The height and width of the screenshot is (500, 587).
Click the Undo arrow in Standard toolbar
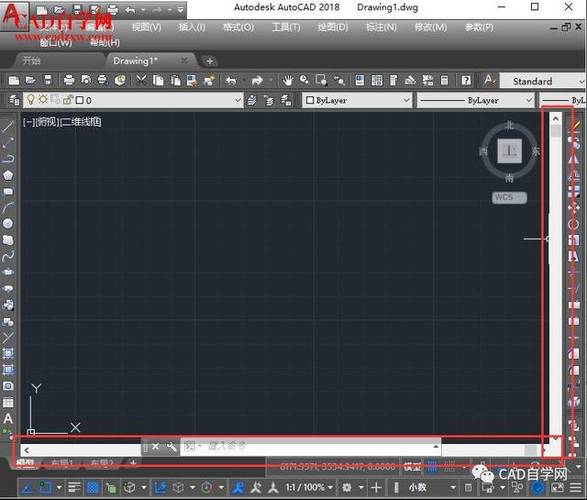(231, 80)
